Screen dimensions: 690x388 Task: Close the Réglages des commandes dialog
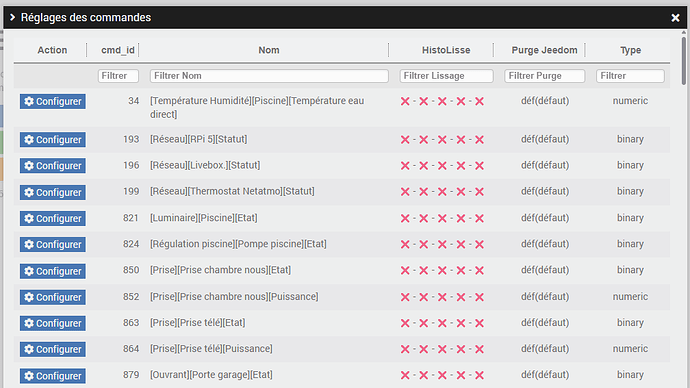pyautogui.click(x=675, y=18)
